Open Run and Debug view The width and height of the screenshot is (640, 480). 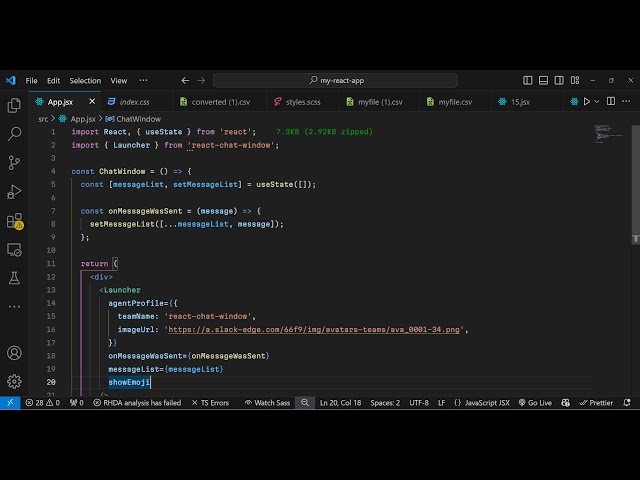tap(14, 191)
